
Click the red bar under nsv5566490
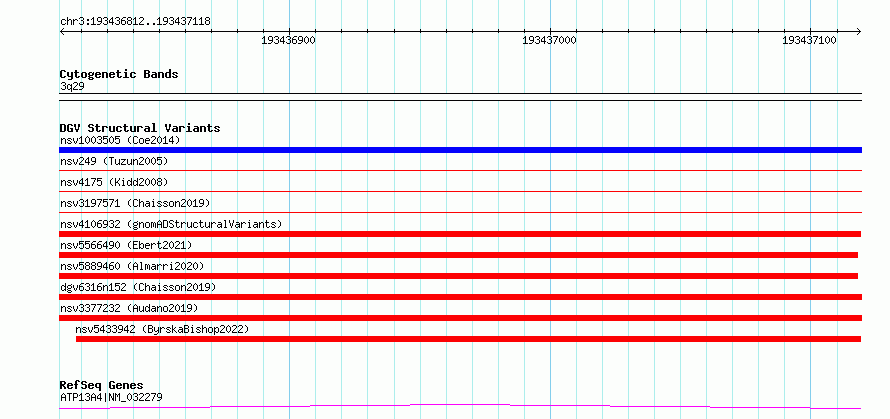pos(458,255)
